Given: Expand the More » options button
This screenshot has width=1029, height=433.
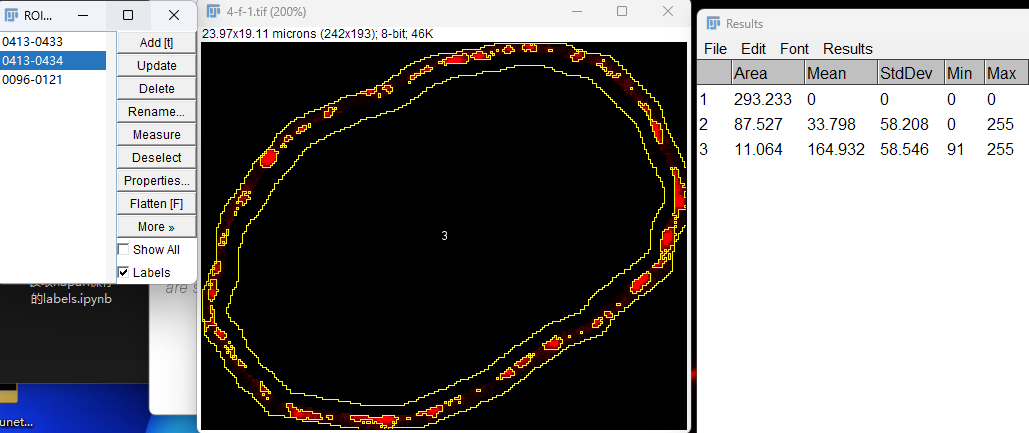Looking at the screenshot, I should (156, 226).
